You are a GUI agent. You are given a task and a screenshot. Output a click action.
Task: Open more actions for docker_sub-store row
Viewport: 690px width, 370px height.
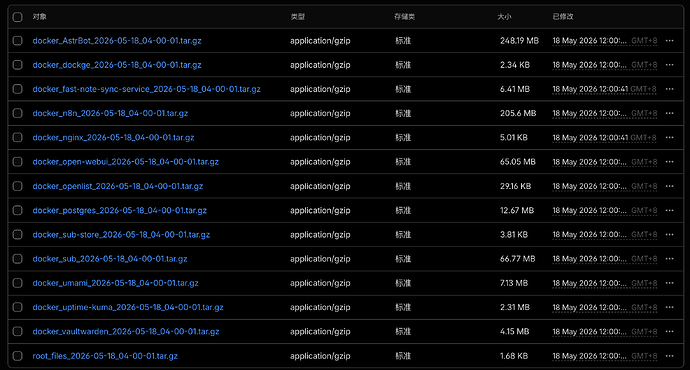(x=669, y=234)
